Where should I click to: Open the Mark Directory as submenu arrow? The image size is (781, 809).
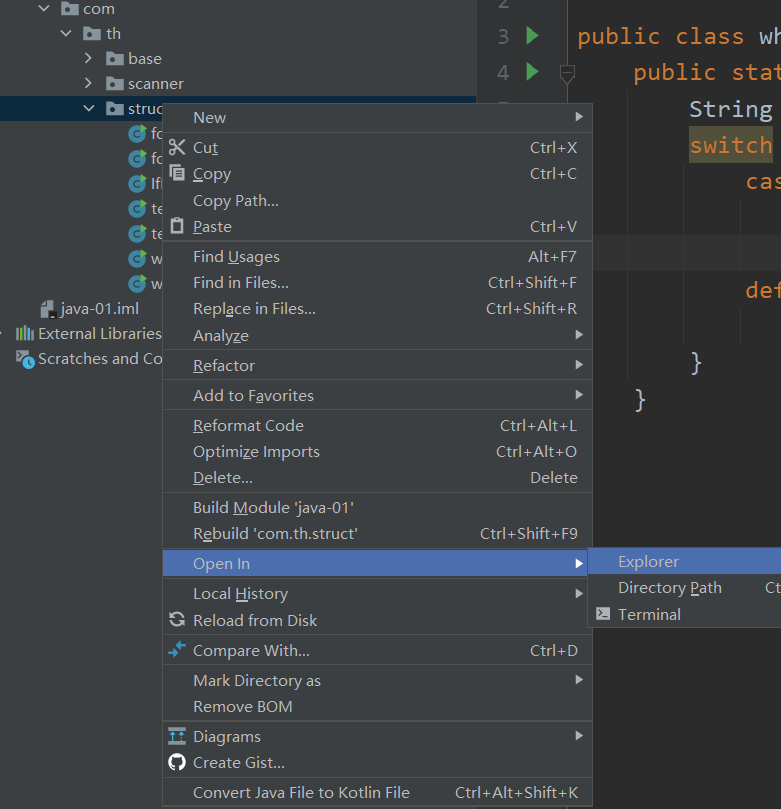[579, 679]
